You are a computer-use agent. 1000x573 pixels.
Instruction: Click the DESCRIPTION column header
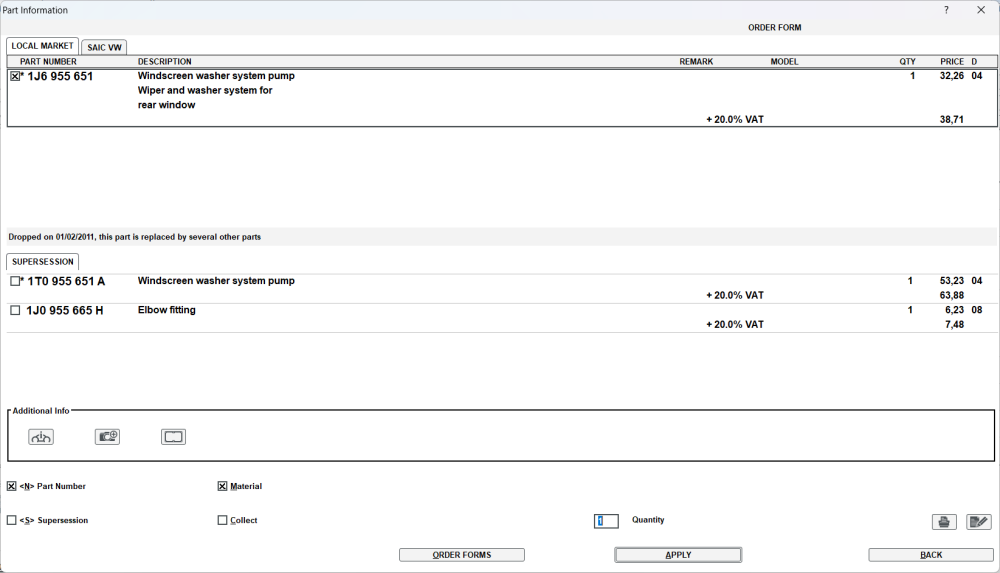click(x=165, y=62)
